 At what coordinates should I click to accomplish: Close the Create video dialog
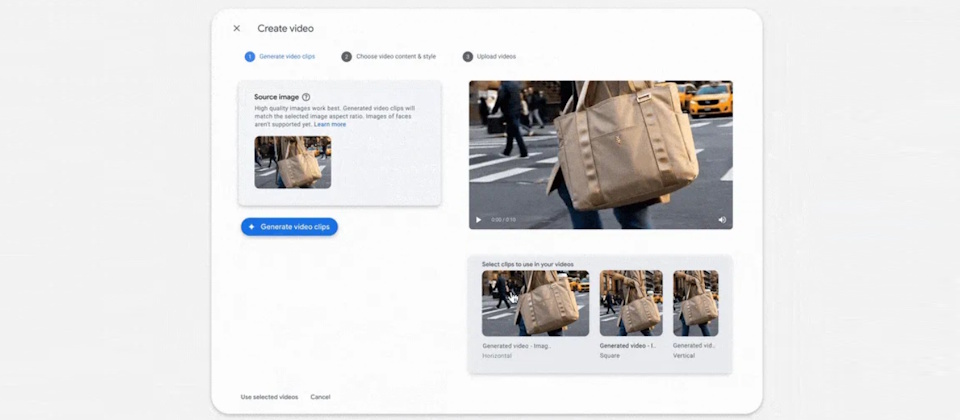(237, 29)
